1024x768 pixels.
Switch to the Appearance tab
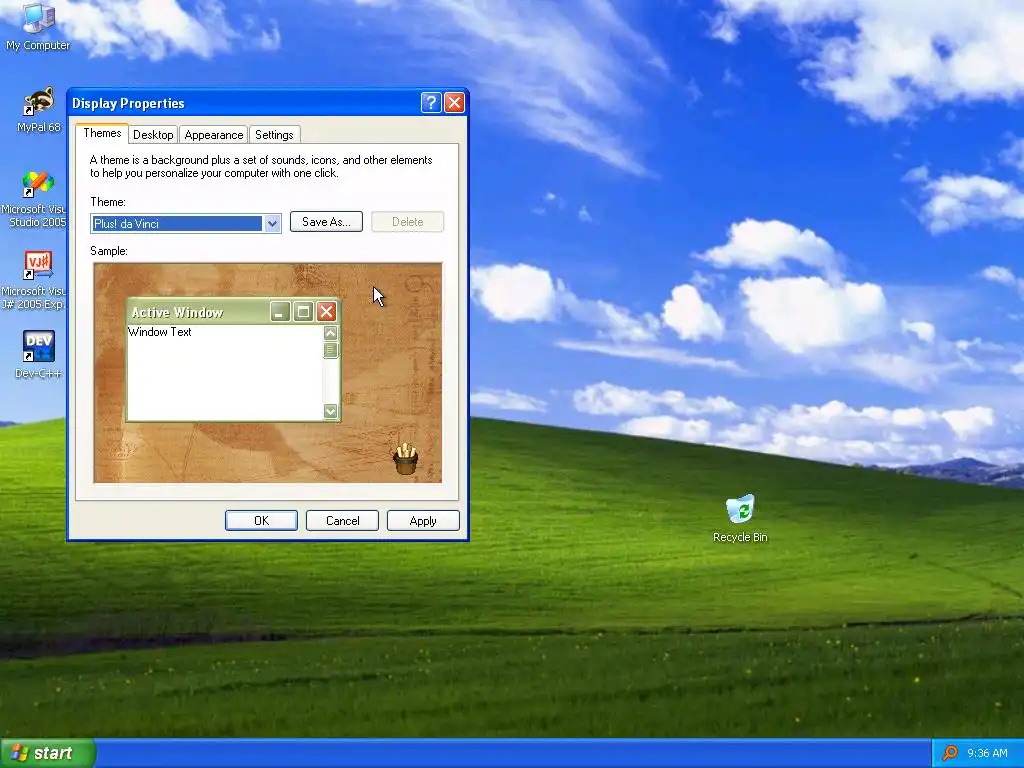click(214, 135)
